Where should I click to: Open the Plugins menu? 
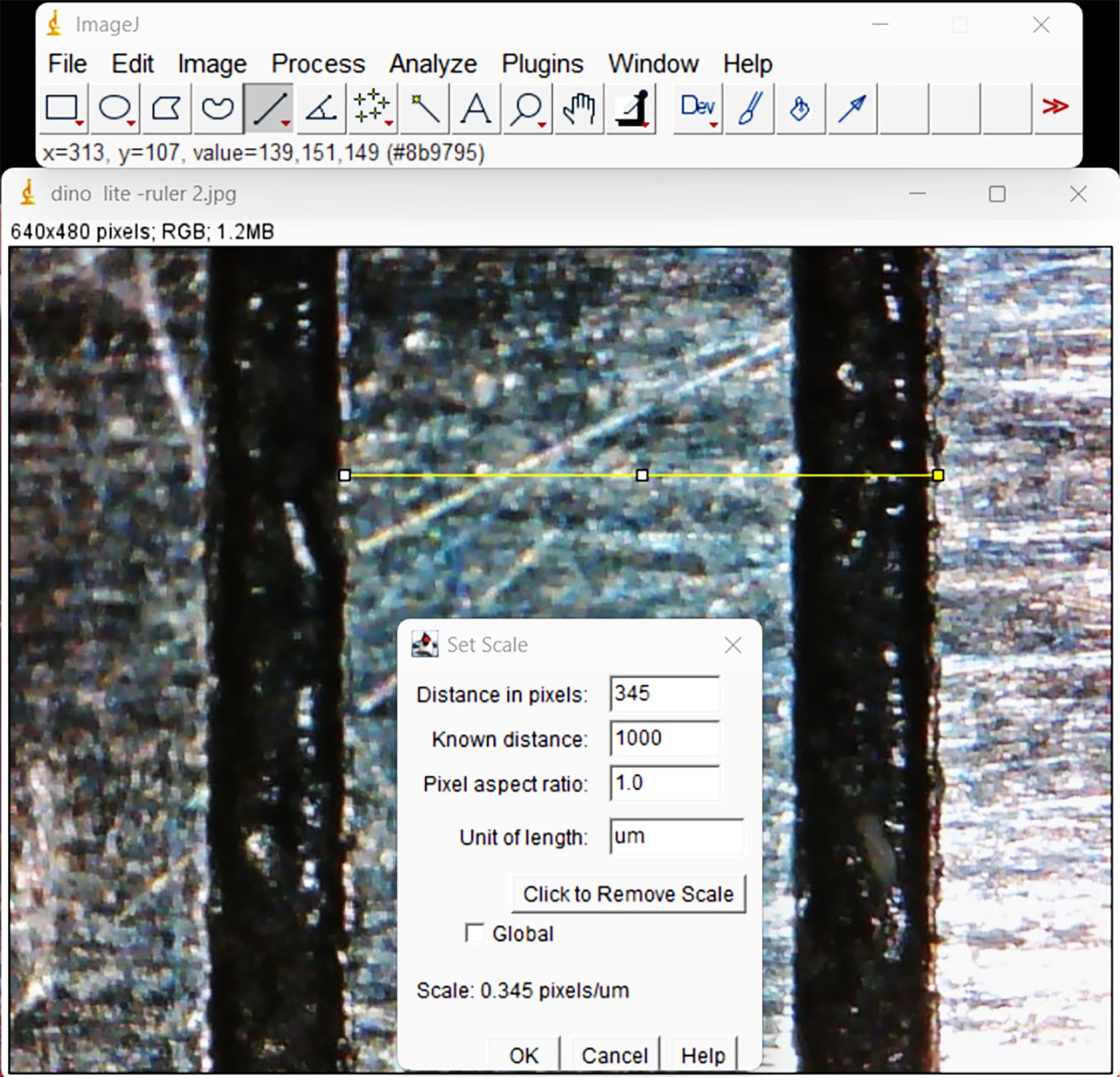[x=542, y=64]
